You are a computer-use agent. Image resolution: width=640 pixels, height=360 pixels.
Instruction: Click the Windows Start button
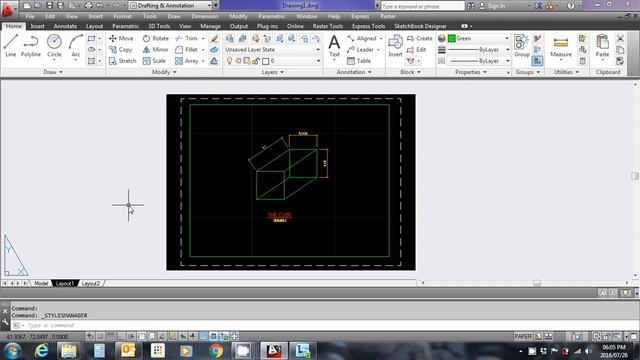[13, 350]
